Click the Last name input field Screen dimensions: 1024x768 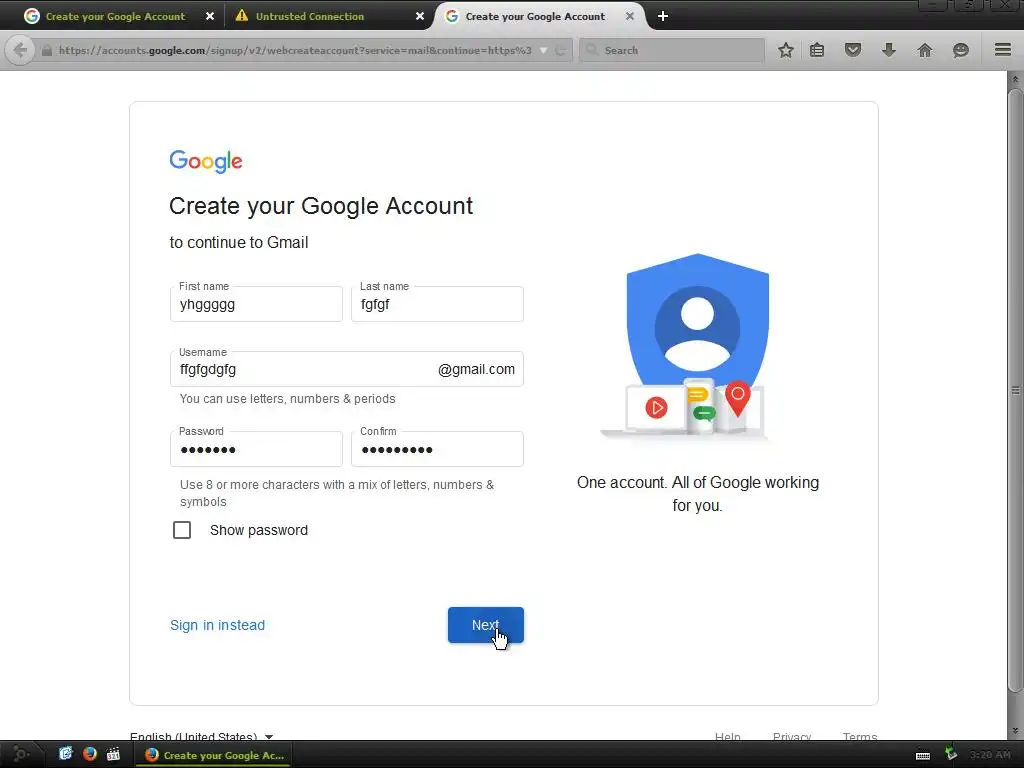437,304
